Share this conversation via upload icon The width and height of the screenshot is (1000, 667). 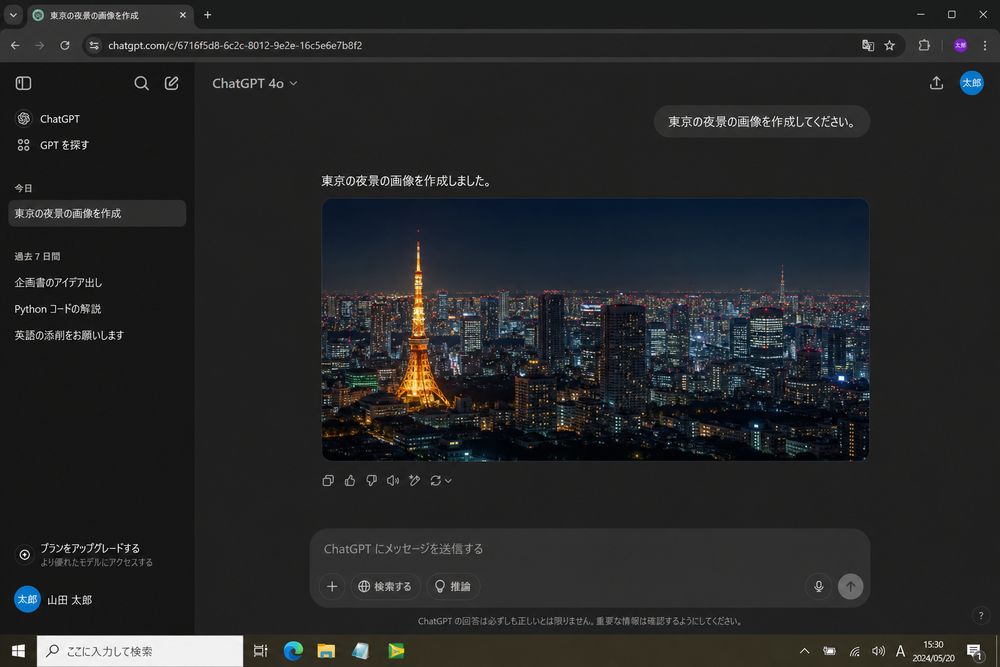click(x=936, y=83)
